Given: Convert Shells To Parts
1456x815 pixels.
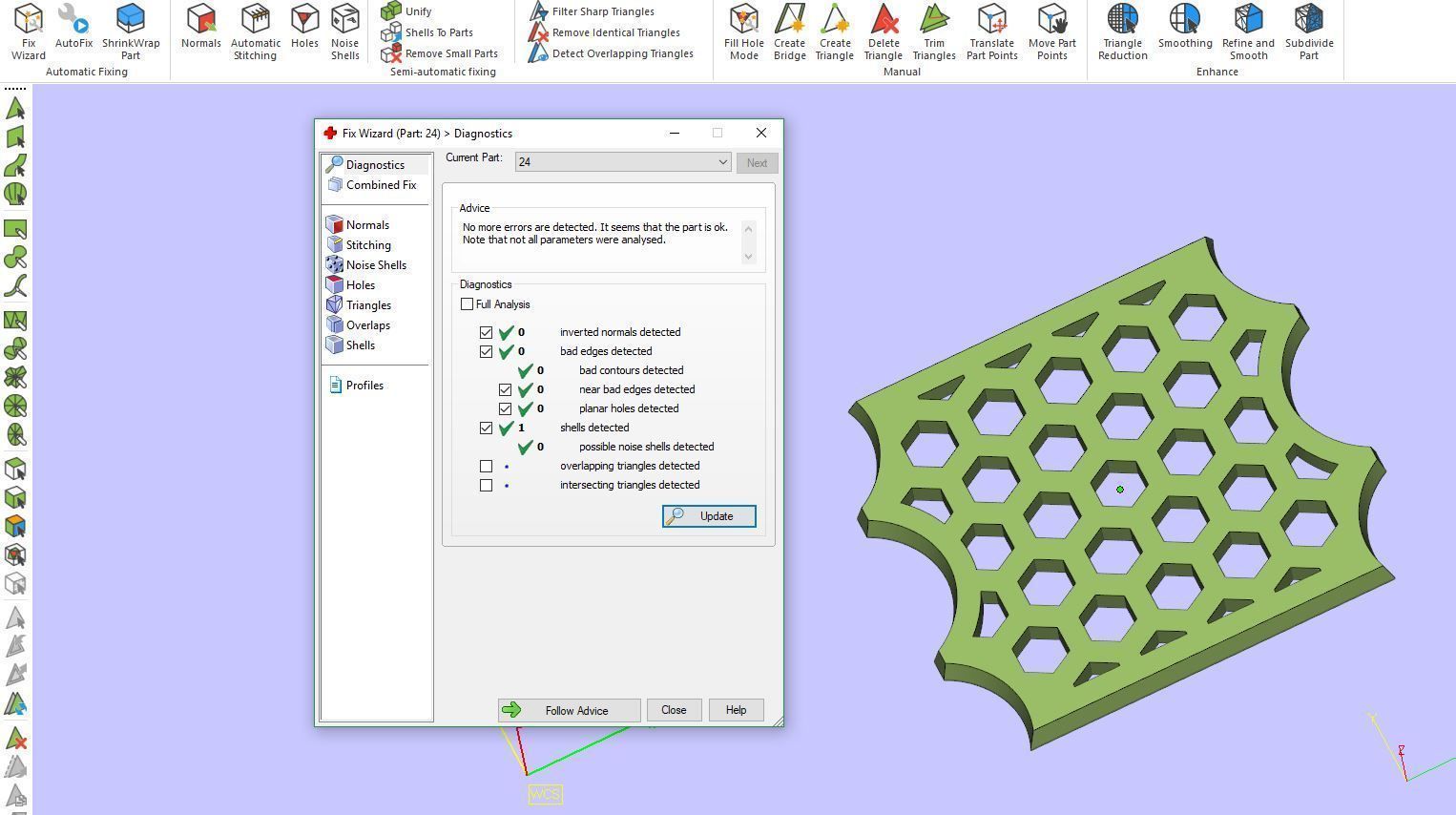Looking at the screenshot, I should [426, 32].
